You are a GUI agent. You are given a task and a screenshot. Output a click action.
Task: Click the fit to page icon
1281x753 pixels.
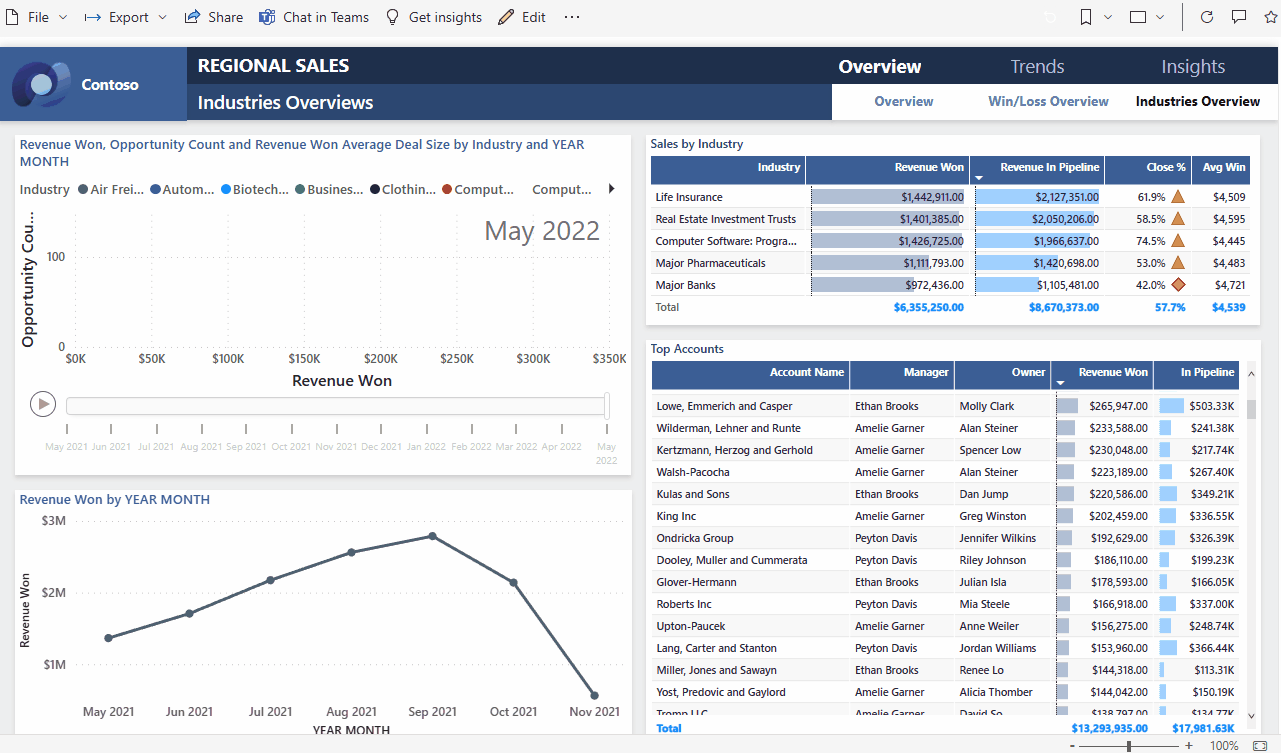(1260, 746)
